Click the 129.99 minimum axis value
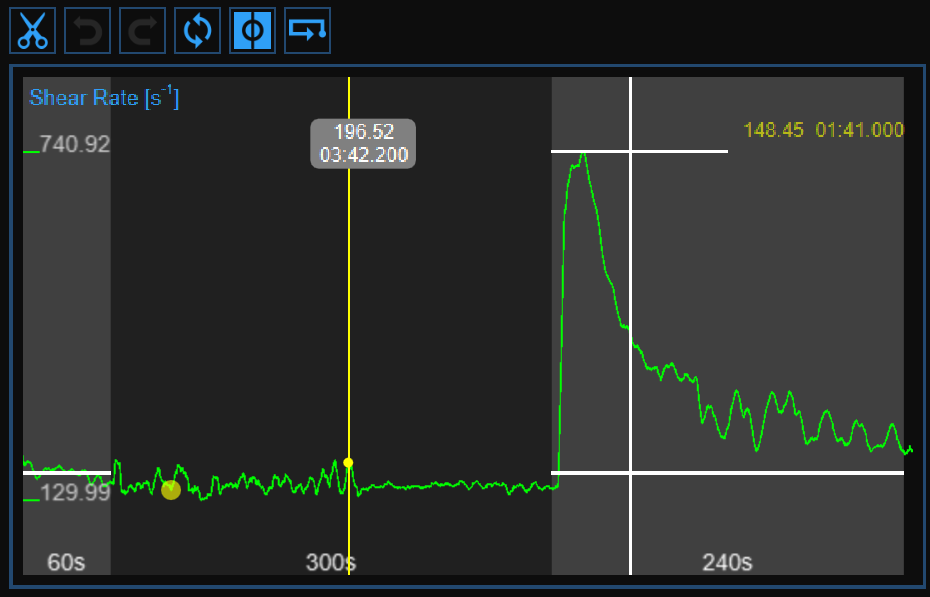The image size is (930, 597). coord(74,493)
